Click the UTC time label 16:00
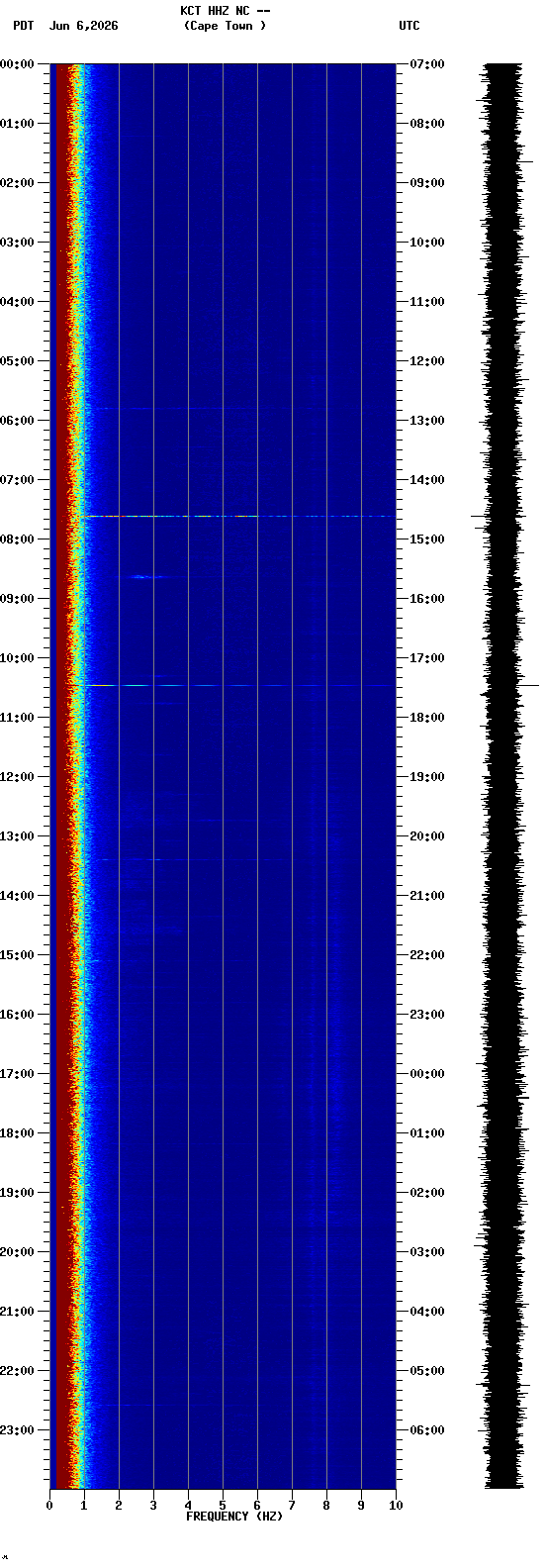The image size is (546, 1568). tap(427, 599)
